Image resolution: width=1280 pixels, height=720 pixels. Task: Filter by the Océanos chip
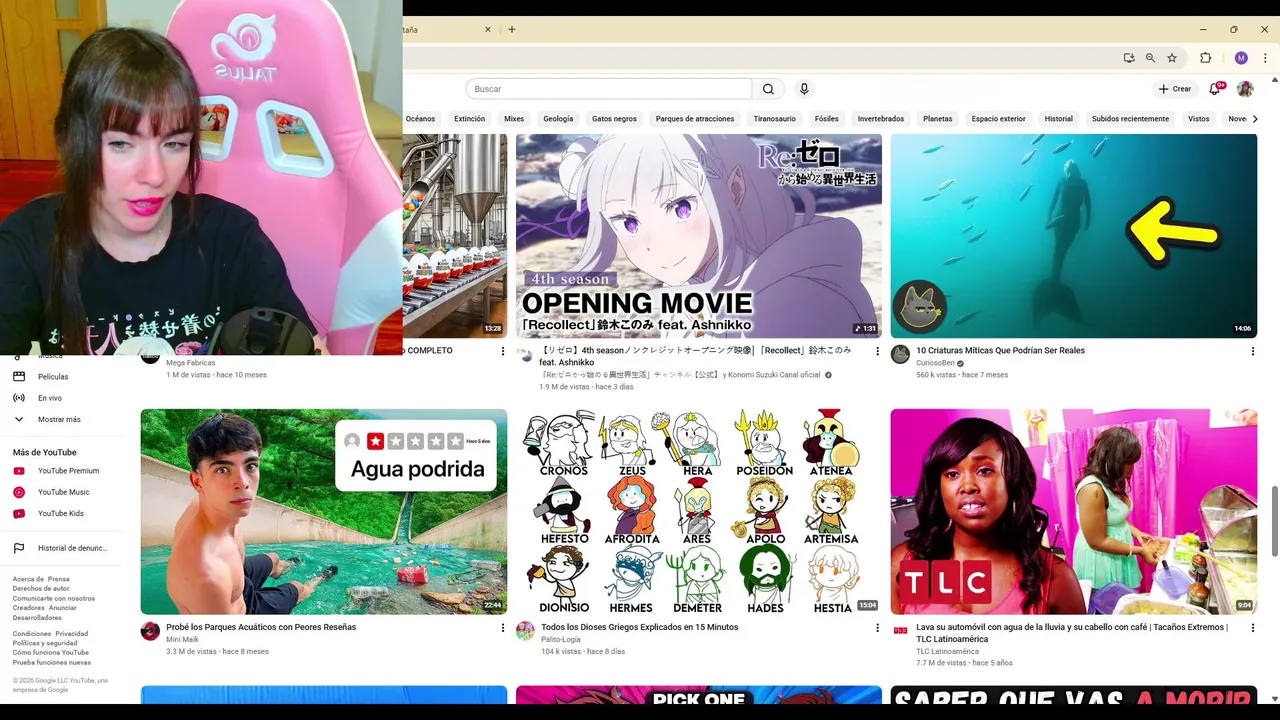pos(420,119)
